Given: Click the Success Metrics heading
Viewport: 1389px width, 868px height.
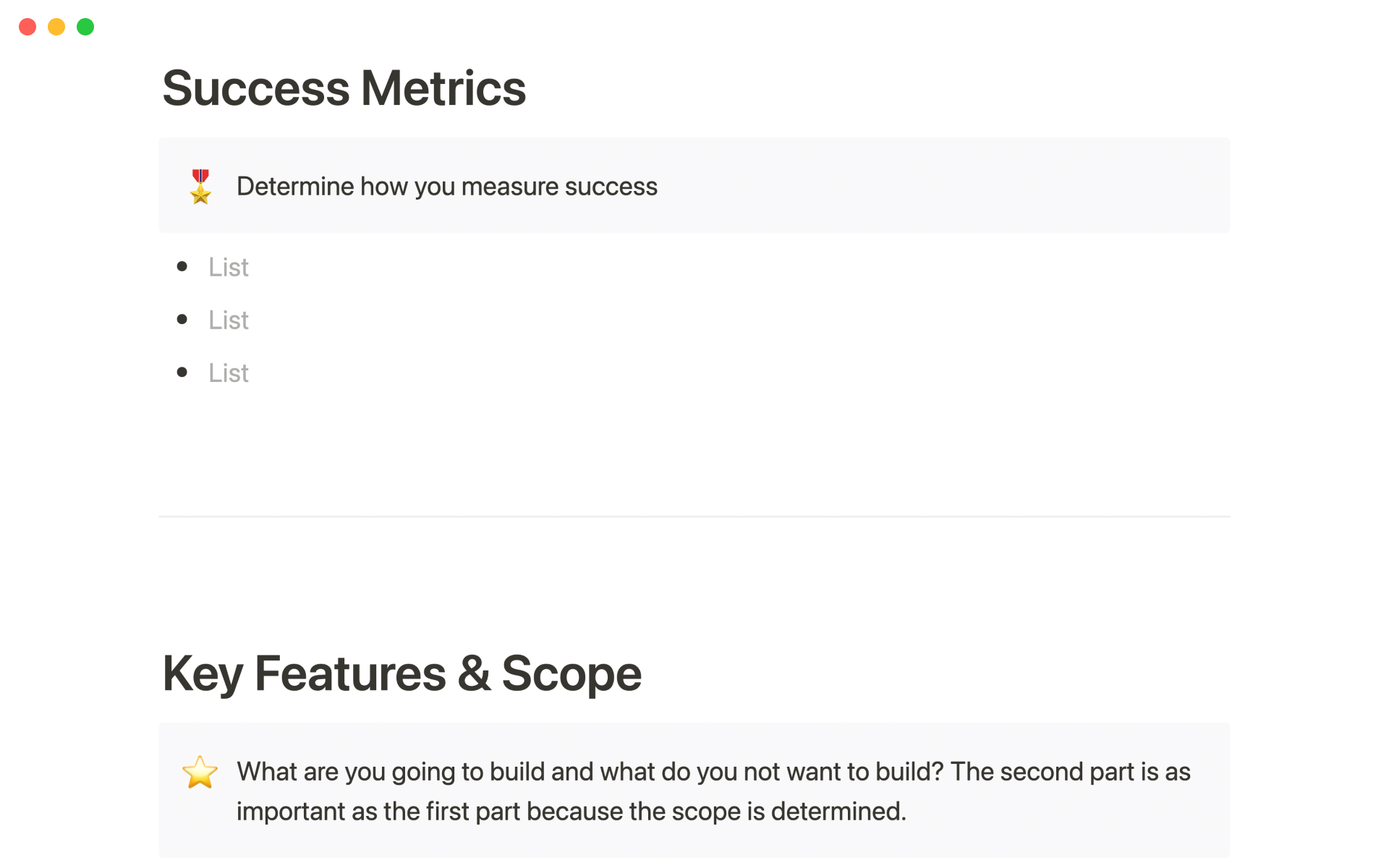Looking at the screenshot, I should [344, 88].
